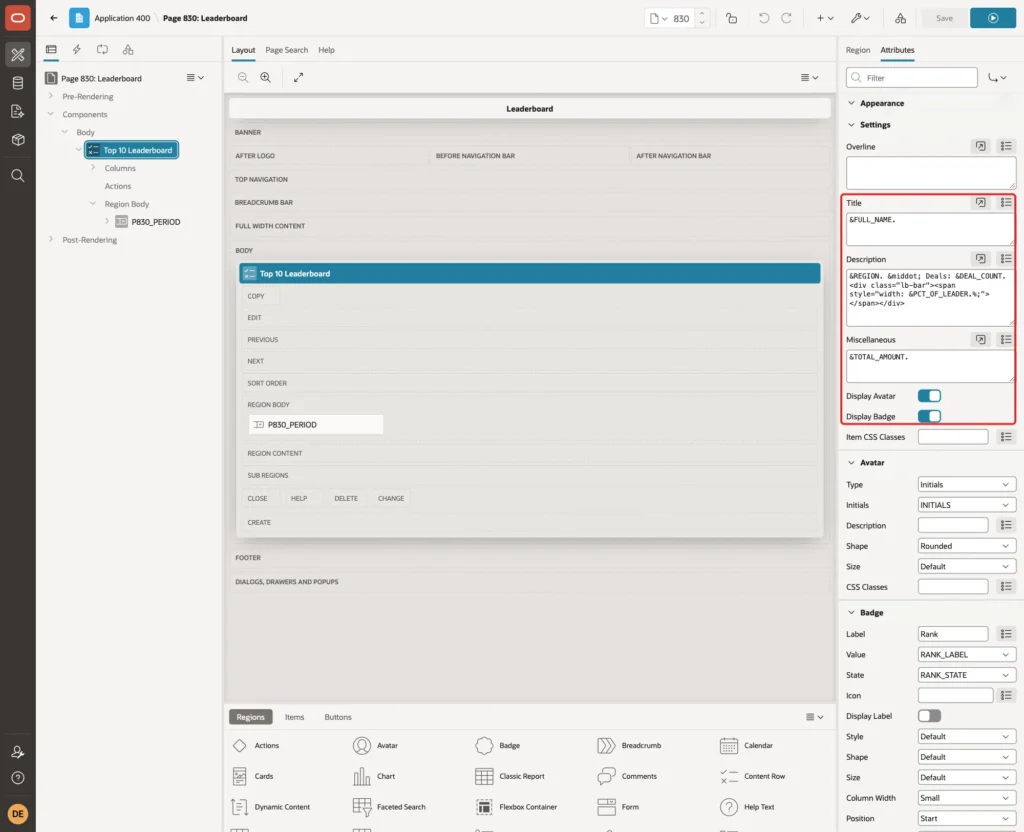Screen dimensions: 1024x832
Task: Click the search magnifier in left sidebar
Action: (x=18, y=176)
